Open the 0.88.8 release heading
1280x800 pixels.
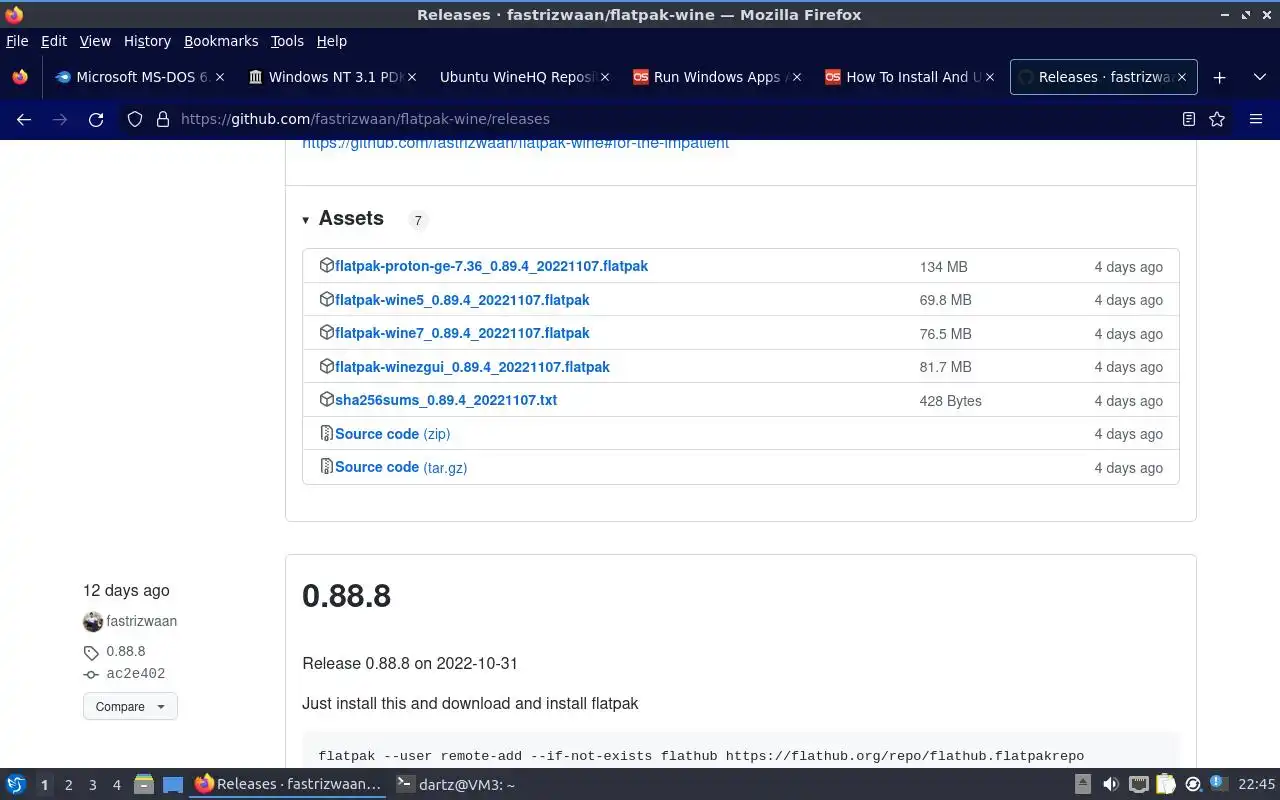pyautogui.click(x=346, y=596)
